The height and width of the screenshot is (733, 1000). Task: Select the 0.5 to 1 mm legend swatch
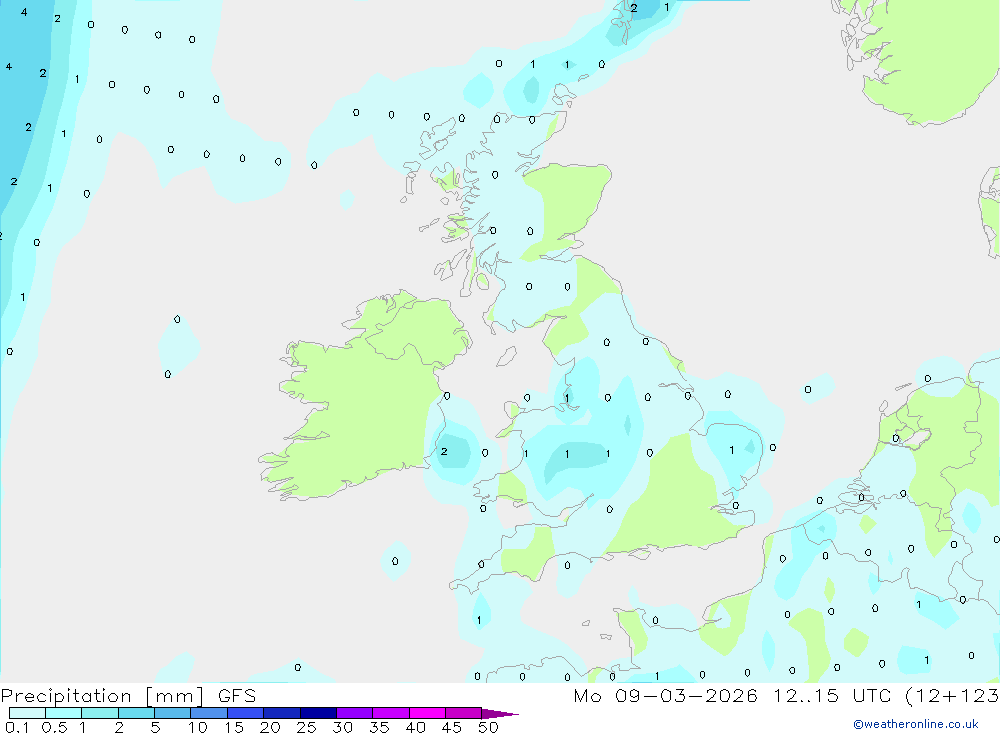(x=63, y=713)
